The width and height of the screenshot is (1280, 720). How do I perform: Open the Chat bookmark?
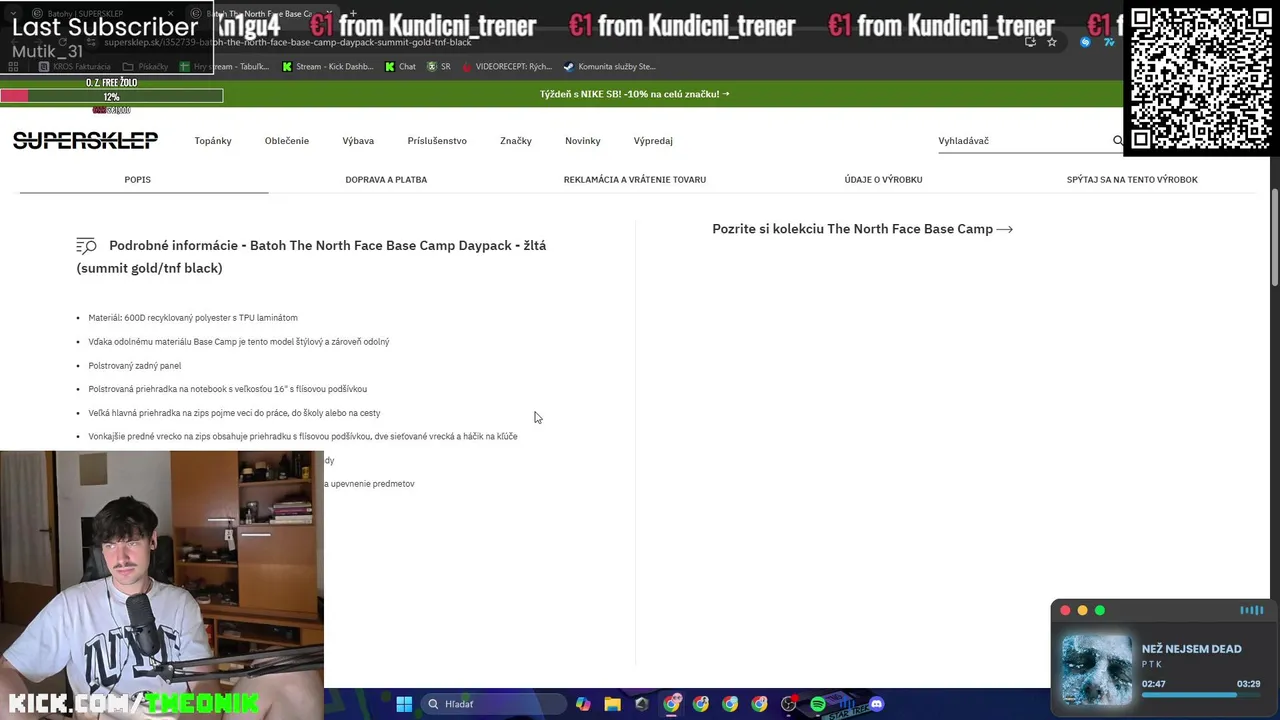(400, 67)
